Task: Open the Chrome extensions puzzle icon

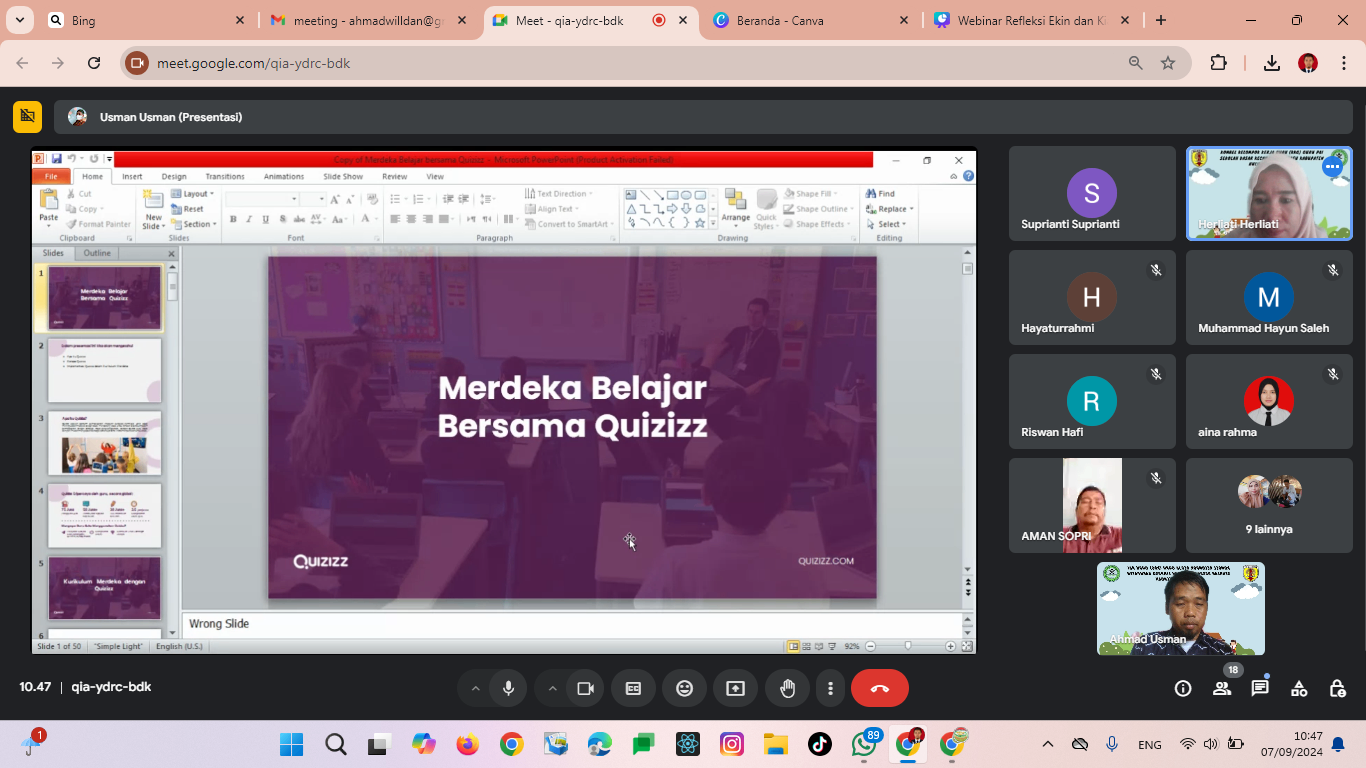Action: [x=1218, y=63]
